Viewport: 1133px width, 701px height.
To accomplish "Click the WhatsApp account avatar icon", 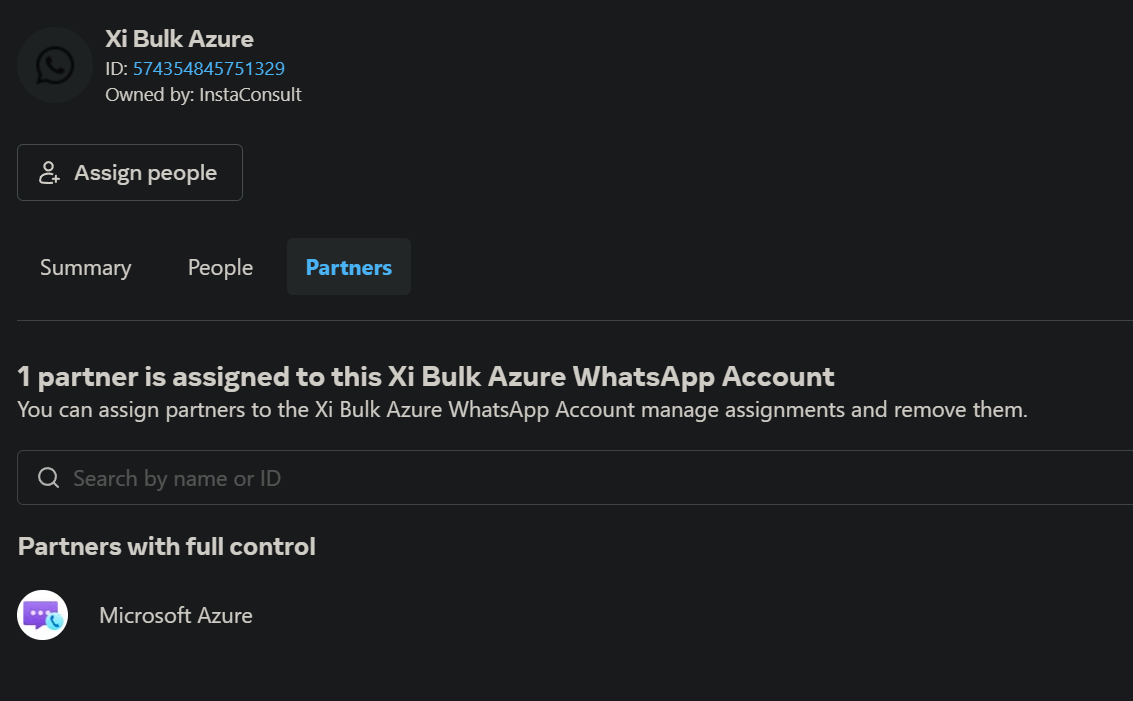I will (55, 65).
